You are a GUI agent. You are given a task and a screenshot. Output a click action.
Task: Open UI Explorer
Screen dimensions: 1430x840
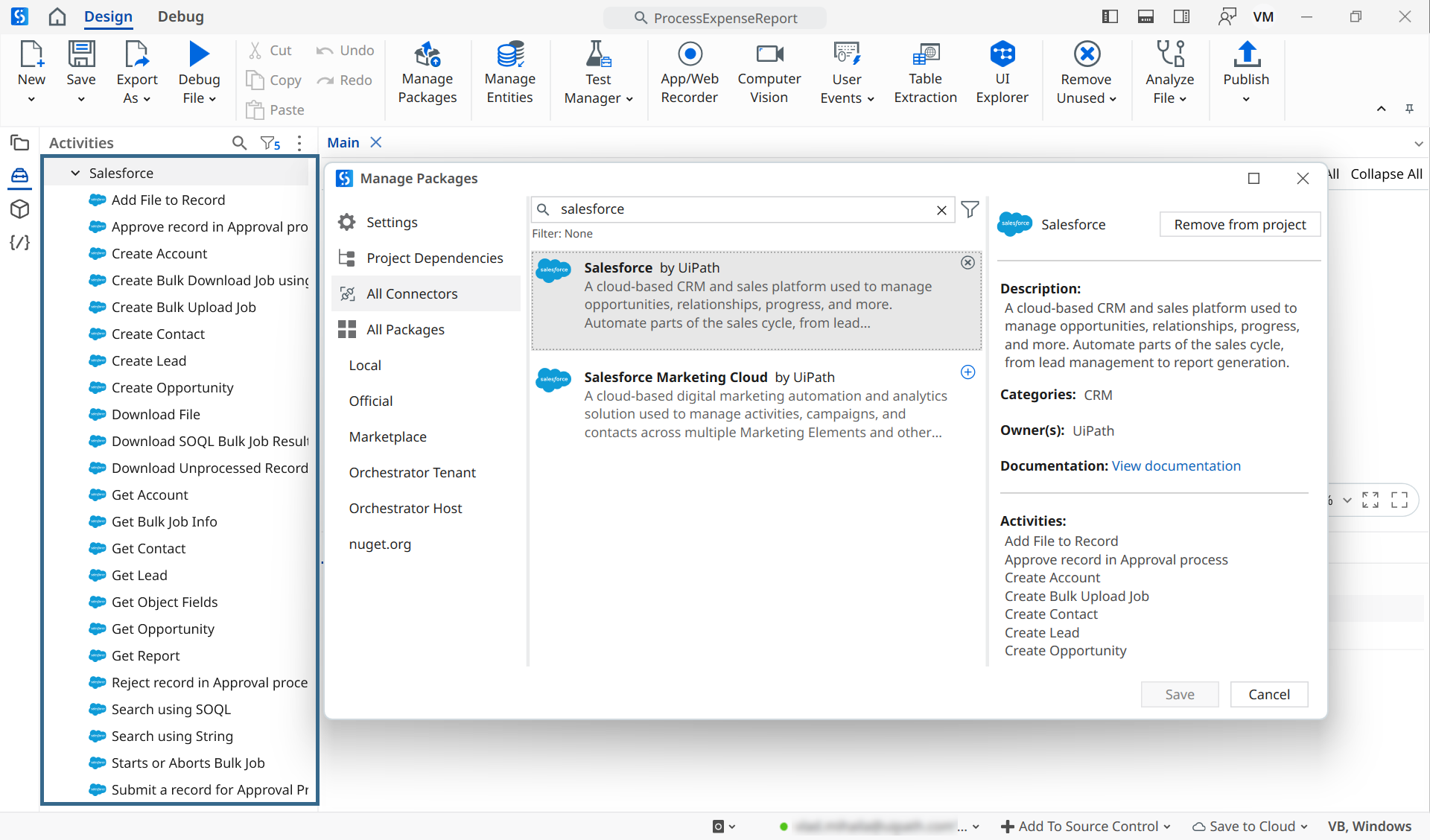[x=1002, y=72]
